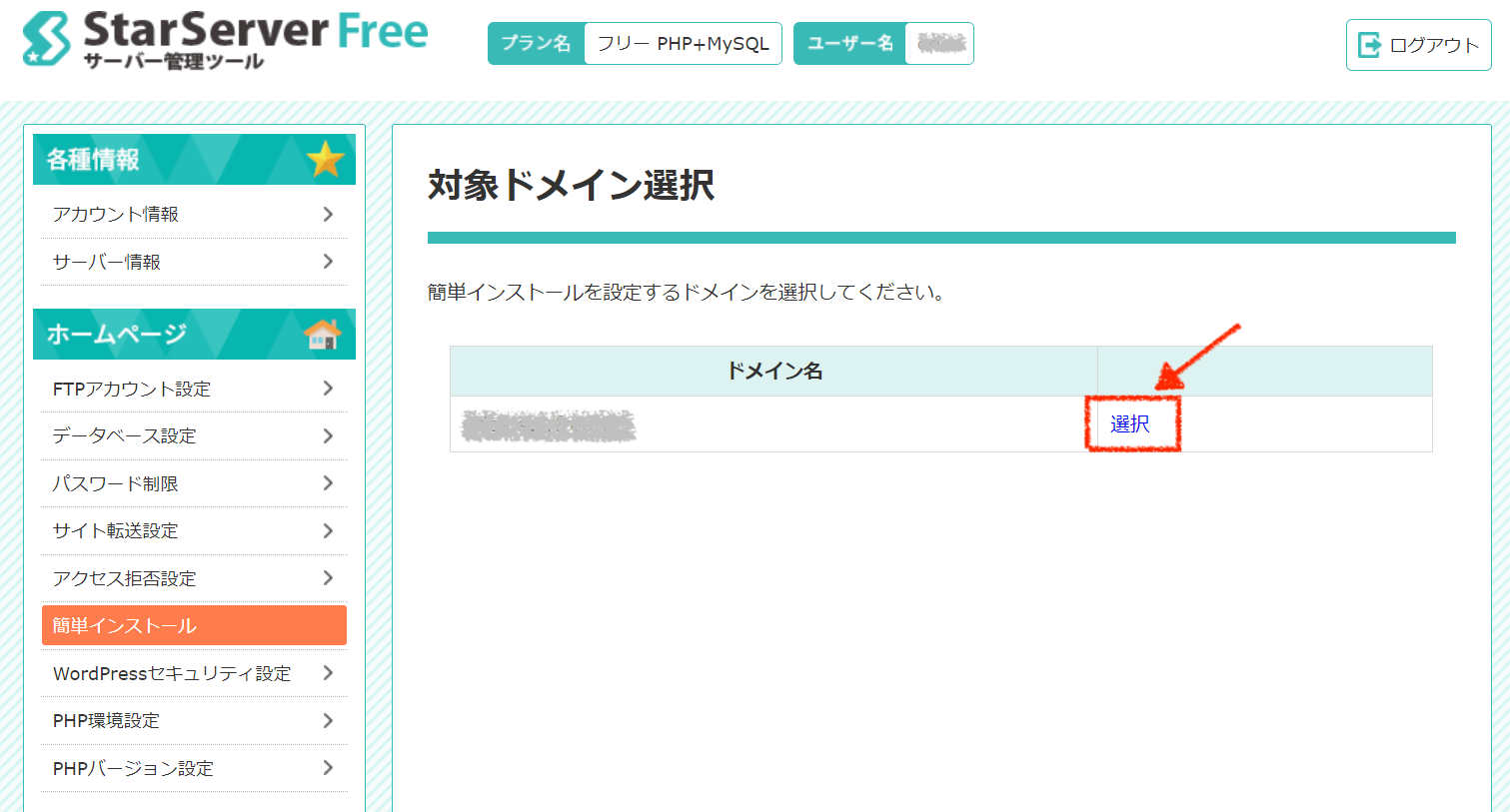Open WordPressセキュリティ設定 in sidebar
Viewport: 1510px width, 812px height.
[x=194, y=673]
